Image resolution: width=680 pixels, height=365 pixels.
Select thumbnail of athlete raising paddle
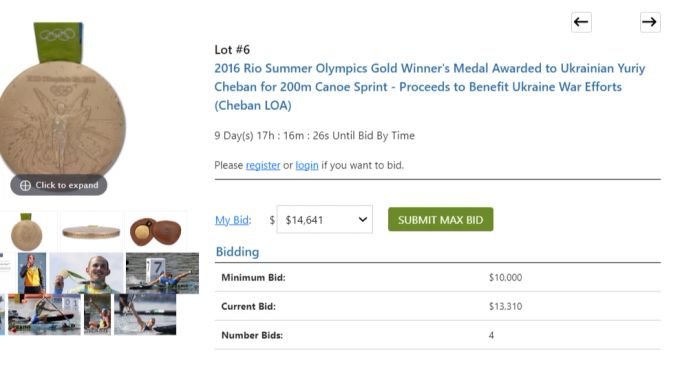tap(145, 314)
